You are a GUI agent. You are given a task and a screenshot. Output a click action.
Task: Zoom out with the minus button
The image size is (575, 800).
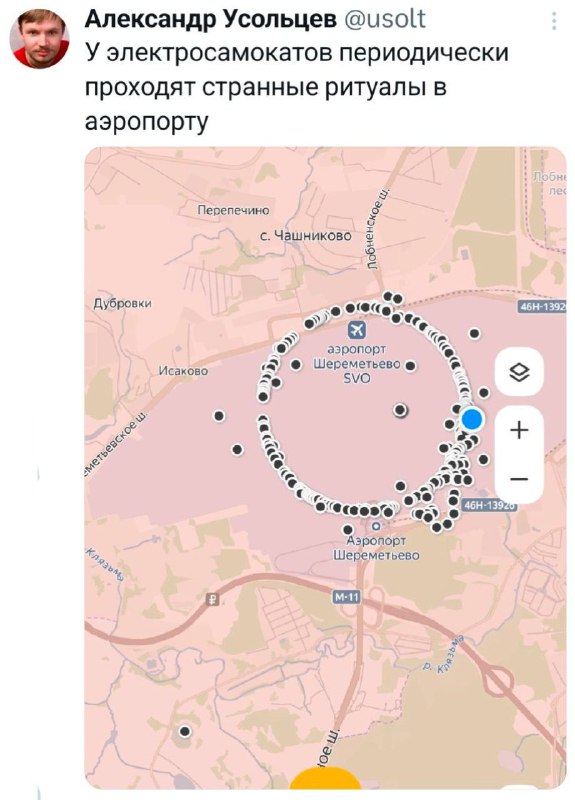[519, 479]
